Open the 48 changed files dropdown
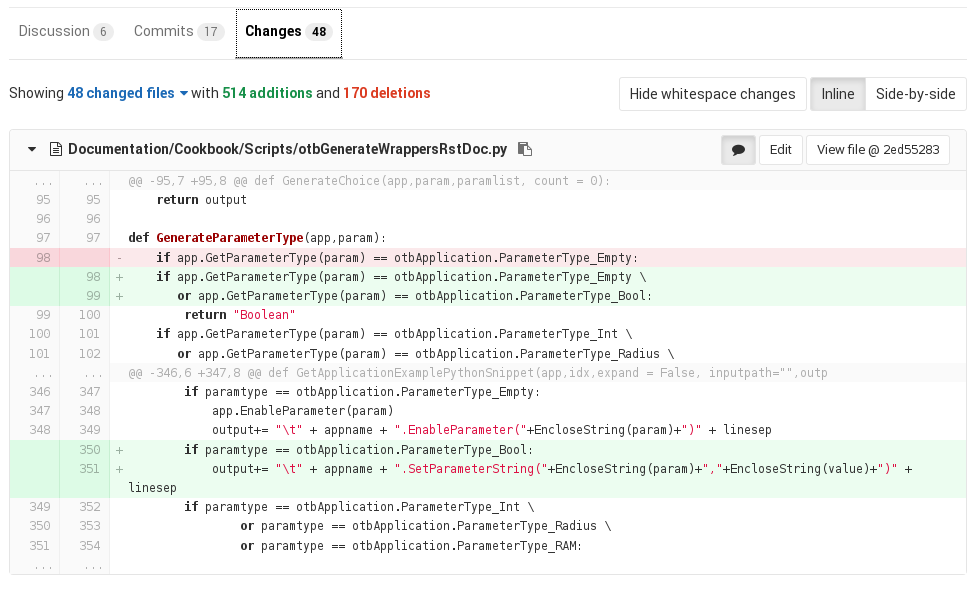 (x=128, y=93)
